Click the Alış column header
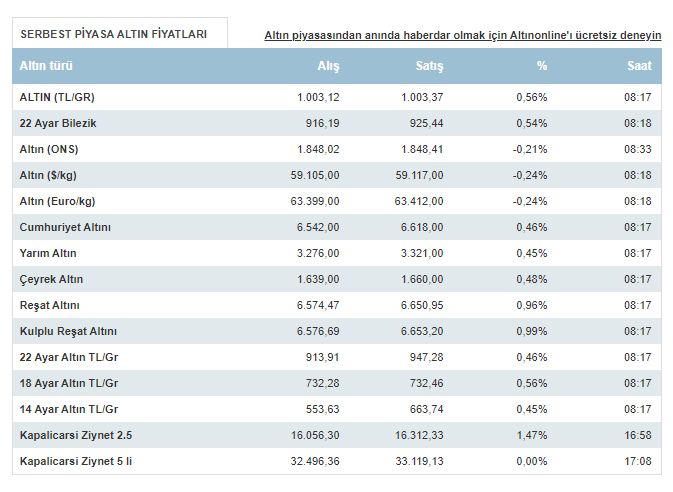The image size is (673, 492). point(328,66)
